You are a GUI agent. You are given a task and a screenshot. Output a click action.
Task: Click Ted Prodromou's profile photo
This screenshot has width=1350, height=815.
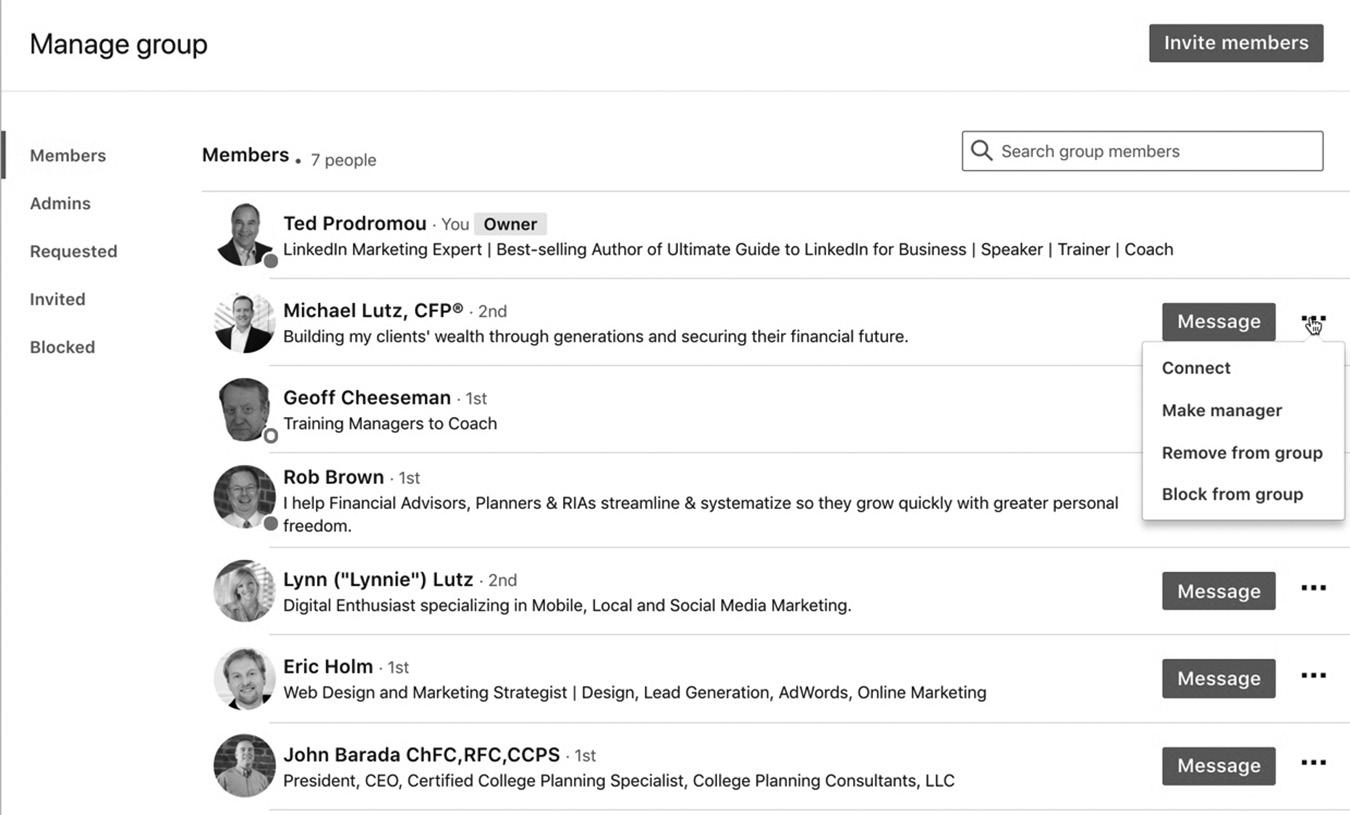pos(244,235)
